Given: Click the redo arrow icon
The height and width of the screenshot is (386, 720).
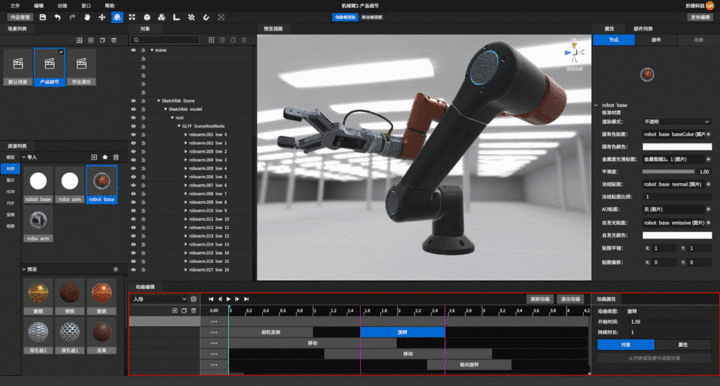Looking at the screenshot, I should pyautogui.click(x=72, y=17).
